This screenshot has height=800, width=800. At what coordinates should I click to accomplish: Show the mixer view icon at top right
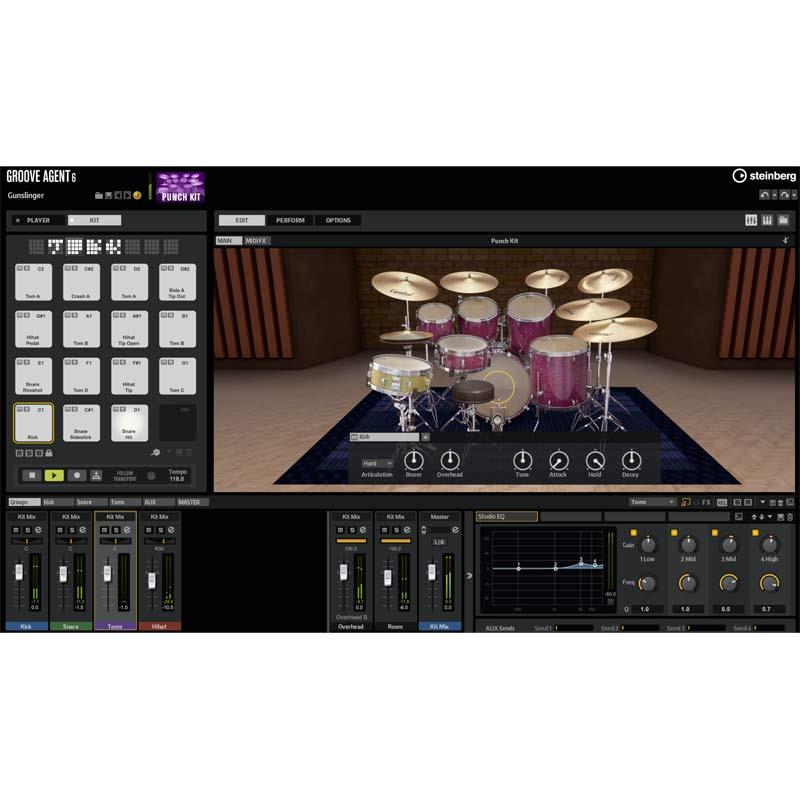click(751, 220)
